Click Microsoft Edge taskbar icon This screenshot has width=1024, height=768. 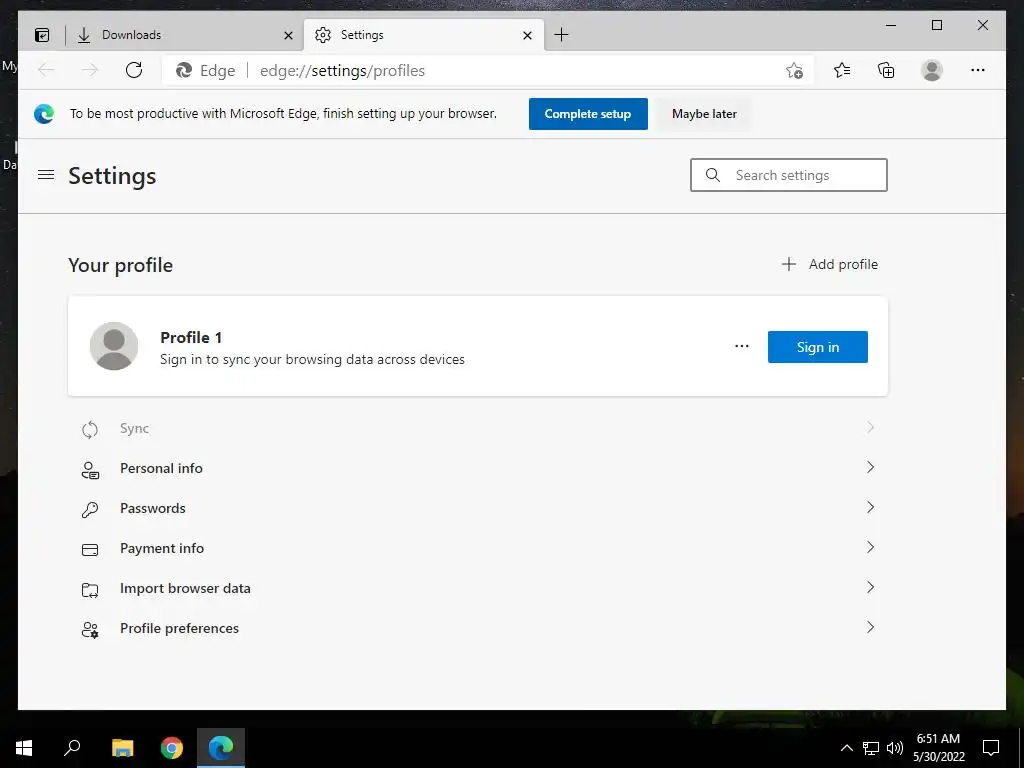tap(221, 748)
